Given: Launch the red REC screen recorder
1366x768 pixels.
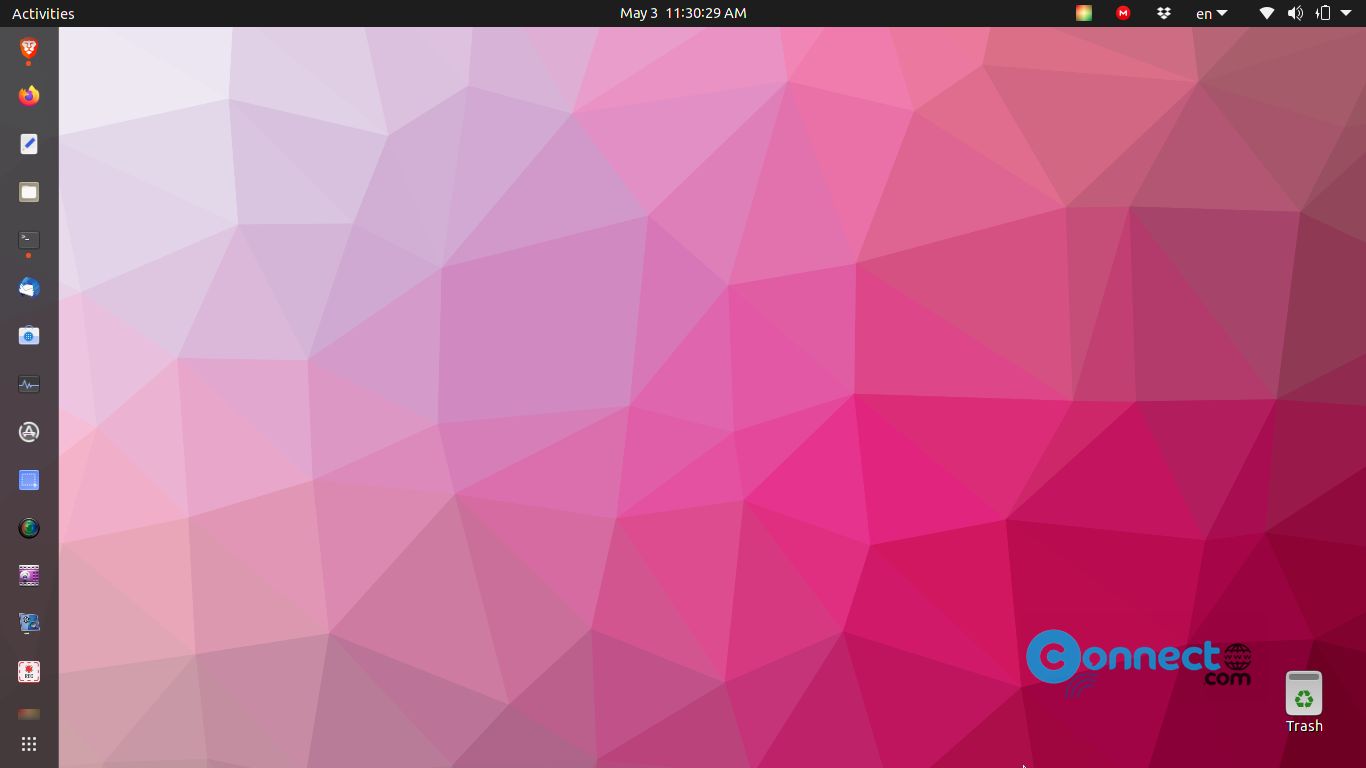Looking at the screenshot, I should tap(29, 672).
